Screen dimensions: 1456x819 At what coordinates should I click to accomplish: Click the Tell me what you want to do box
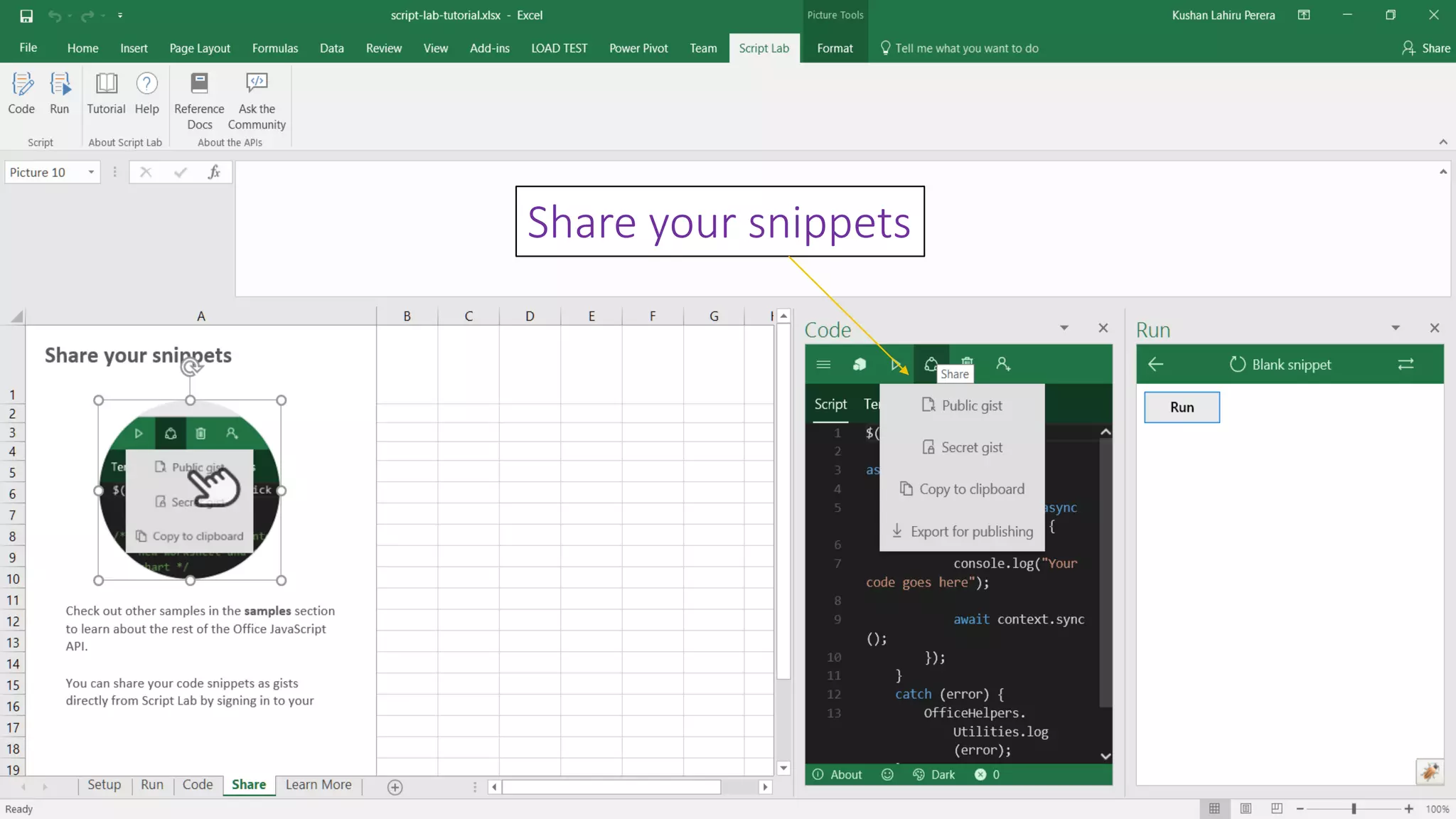(960, 48)
